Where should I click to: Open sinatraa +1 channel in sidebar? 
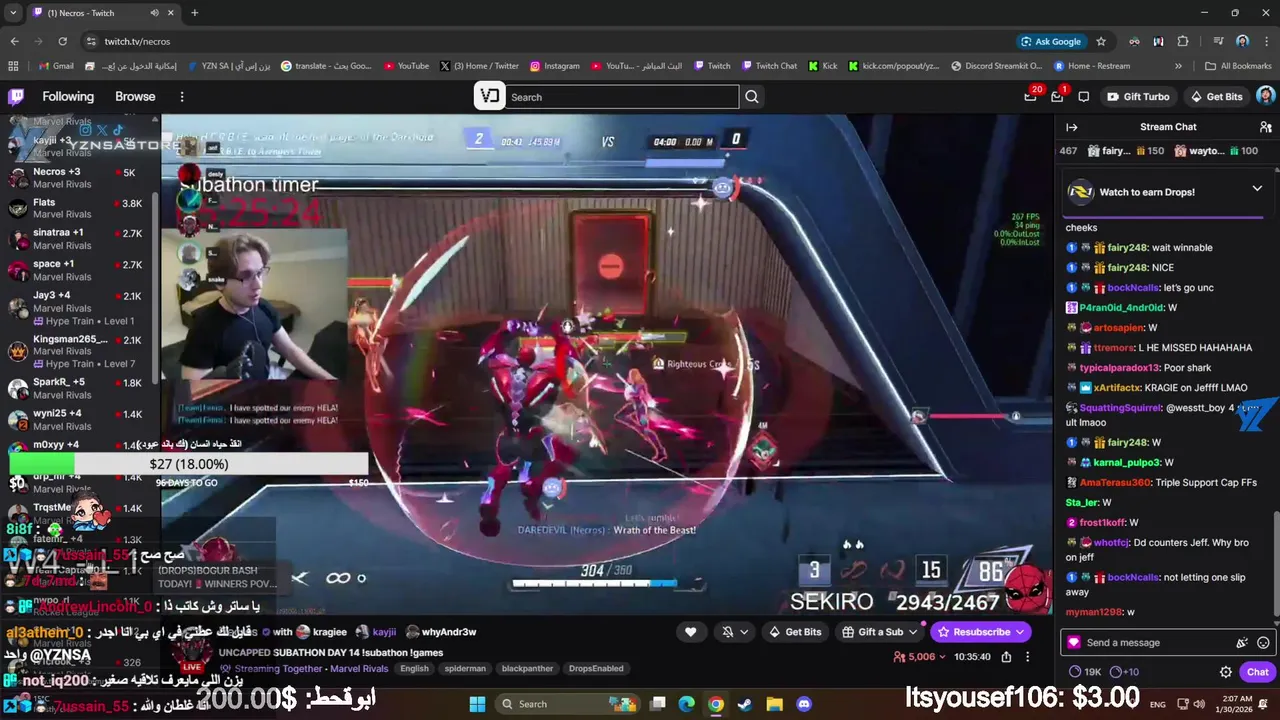tap(78, 239)
